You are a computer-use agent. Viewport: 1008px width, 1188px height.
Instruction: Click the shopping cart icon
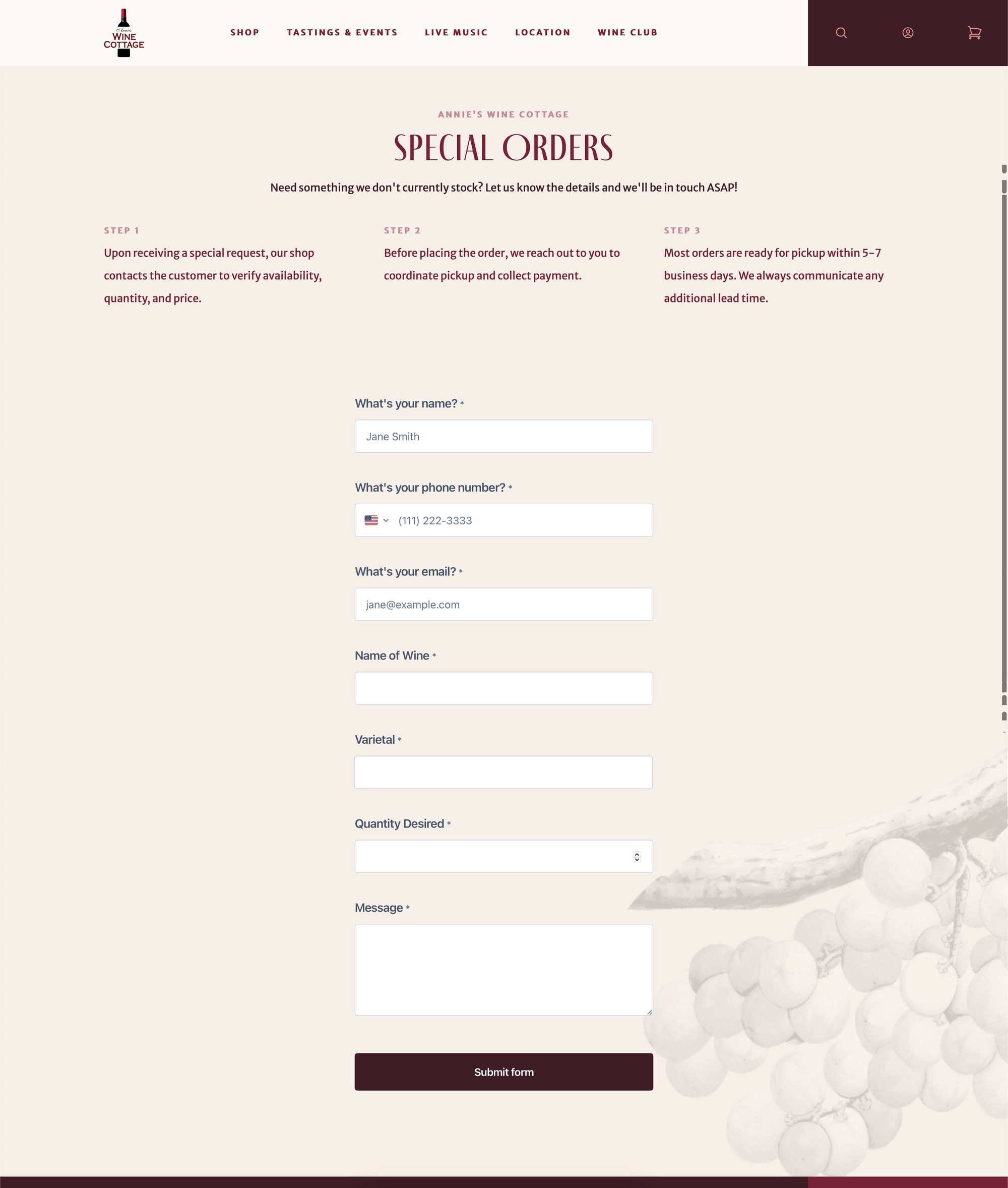[975, 32]
